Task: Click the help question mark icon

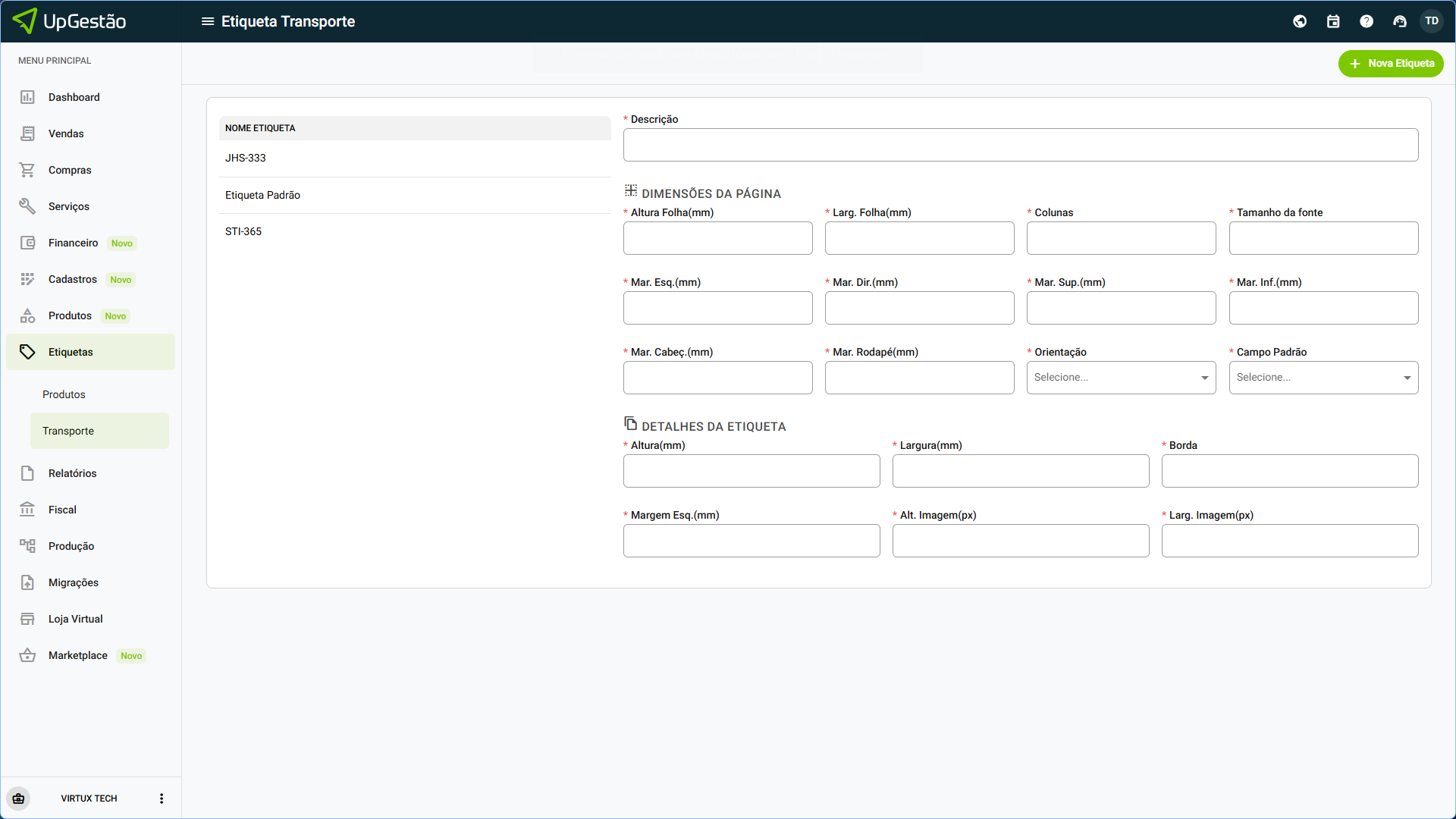Action: tap(1367, 21)
